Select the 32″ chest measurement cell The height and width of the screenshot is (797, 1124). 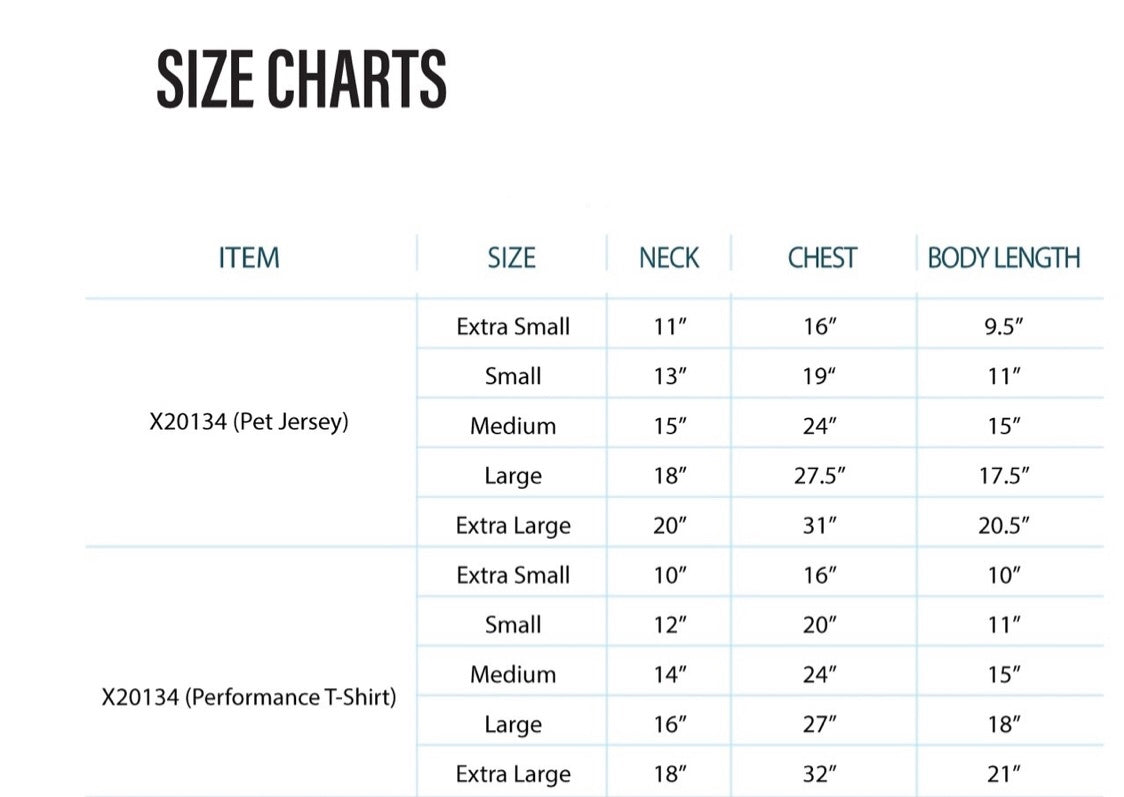pyautogui.click(x=818, y=774)
